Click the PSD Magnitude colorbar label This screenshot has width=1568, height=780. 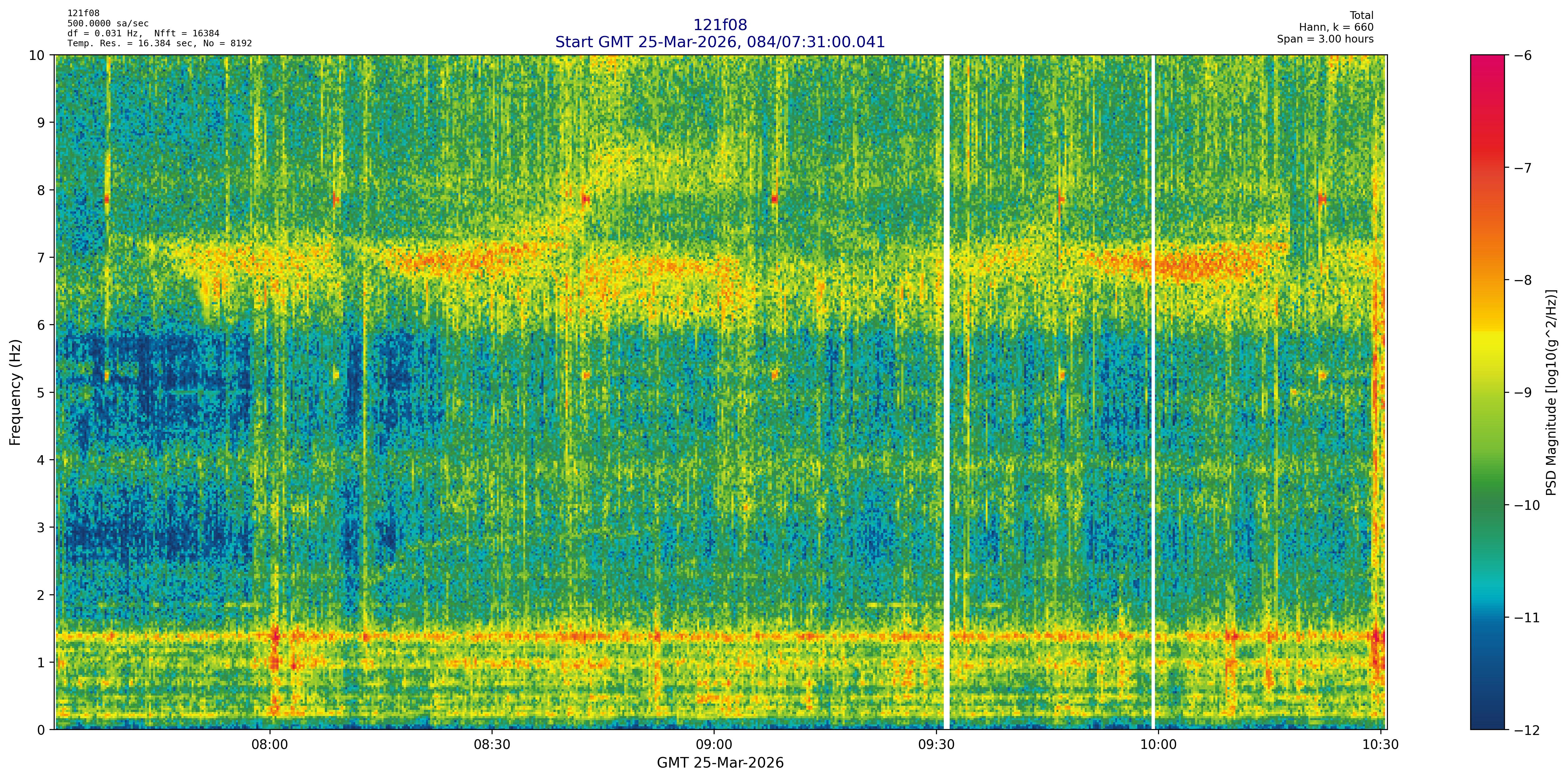1552,392
